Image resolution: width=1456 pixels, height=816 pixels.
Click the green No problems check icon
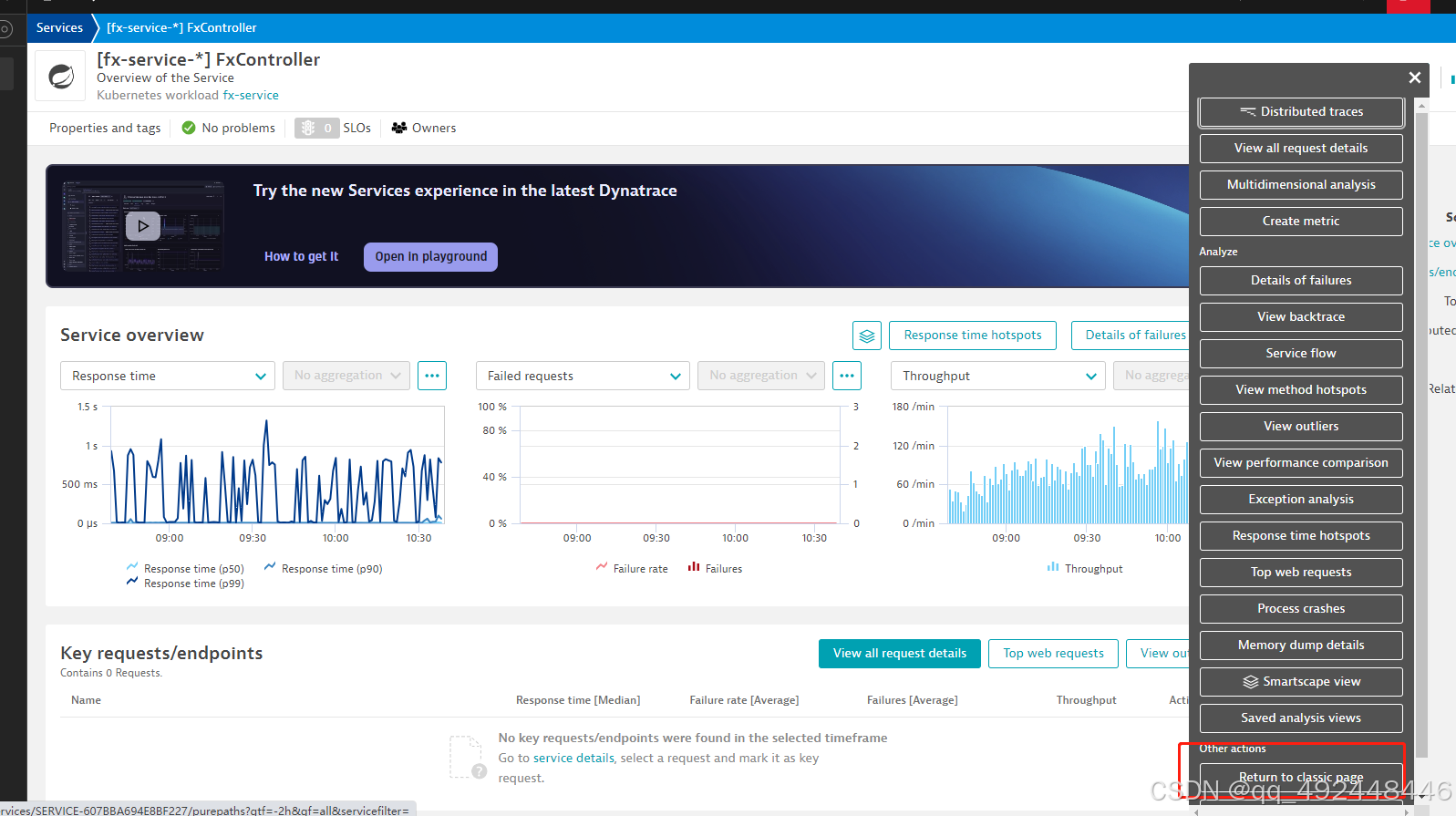point(189,128)
